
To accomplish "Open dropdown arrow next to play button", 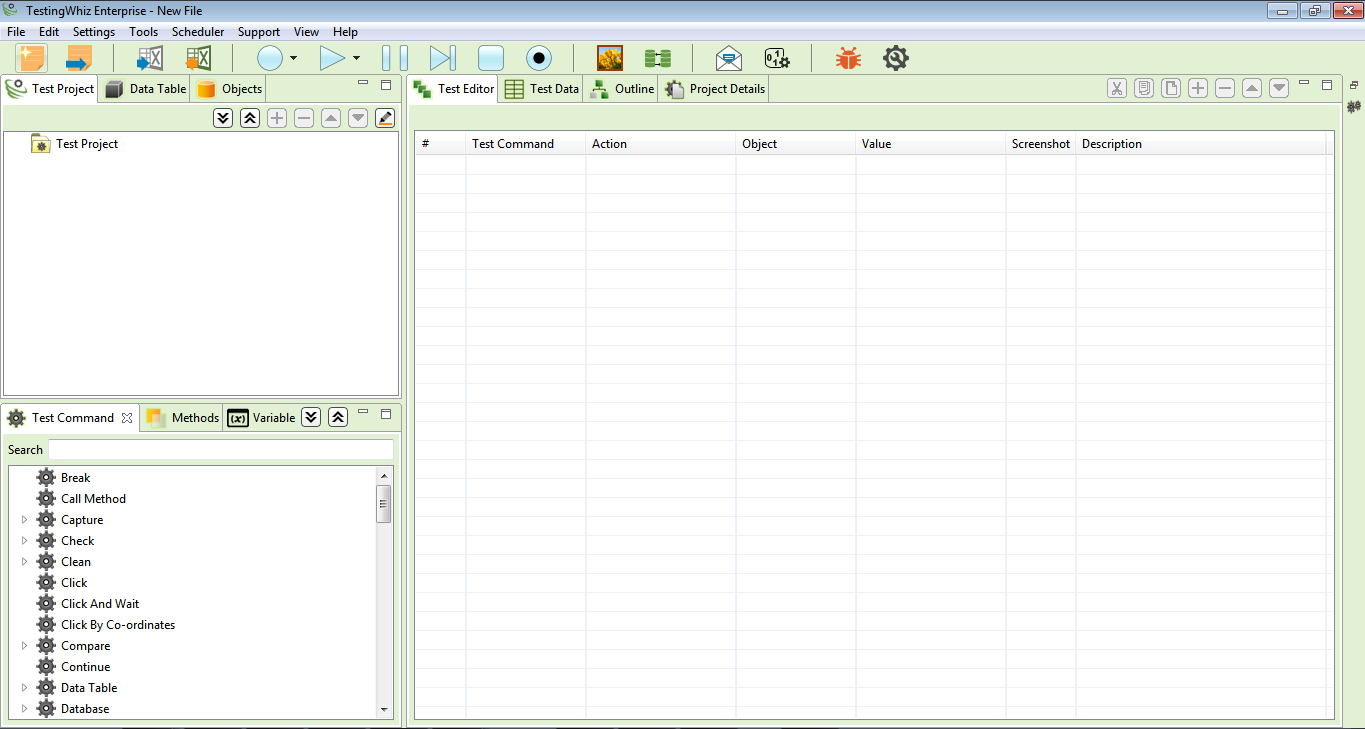I will [356, 59].
